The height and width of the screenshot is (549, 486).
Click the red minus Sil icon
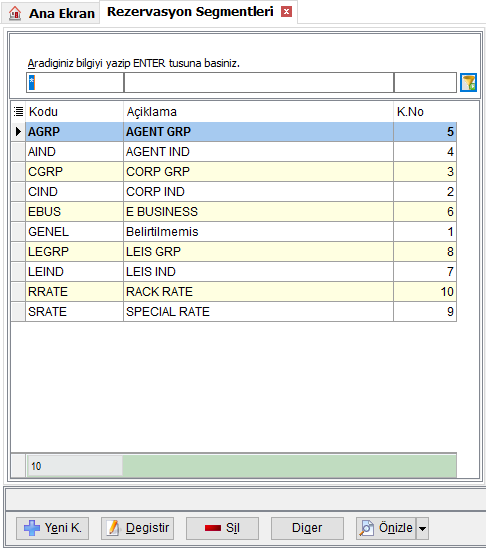click(213, 528)
